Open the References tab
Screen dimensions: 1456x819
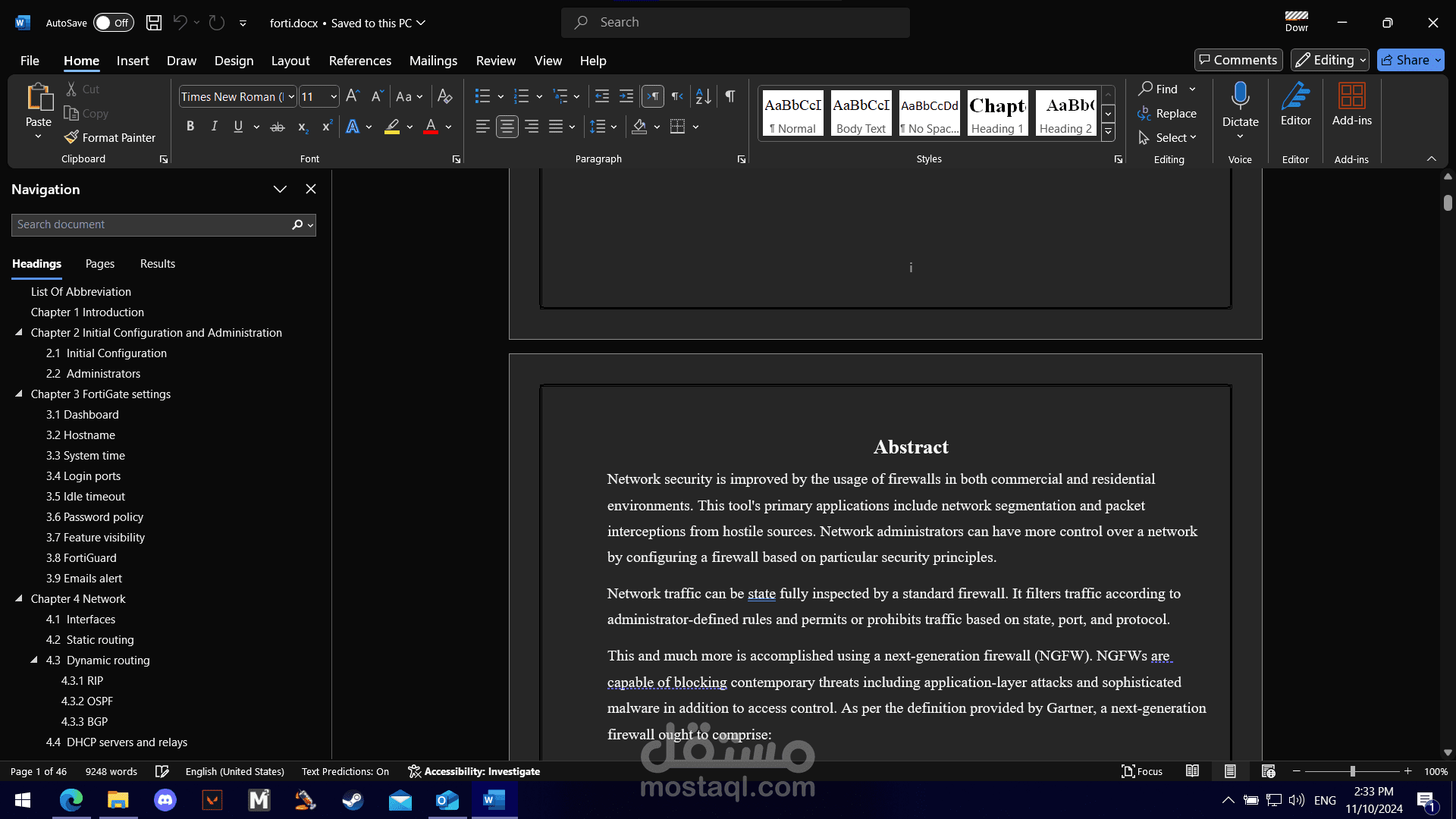point(360,61)
